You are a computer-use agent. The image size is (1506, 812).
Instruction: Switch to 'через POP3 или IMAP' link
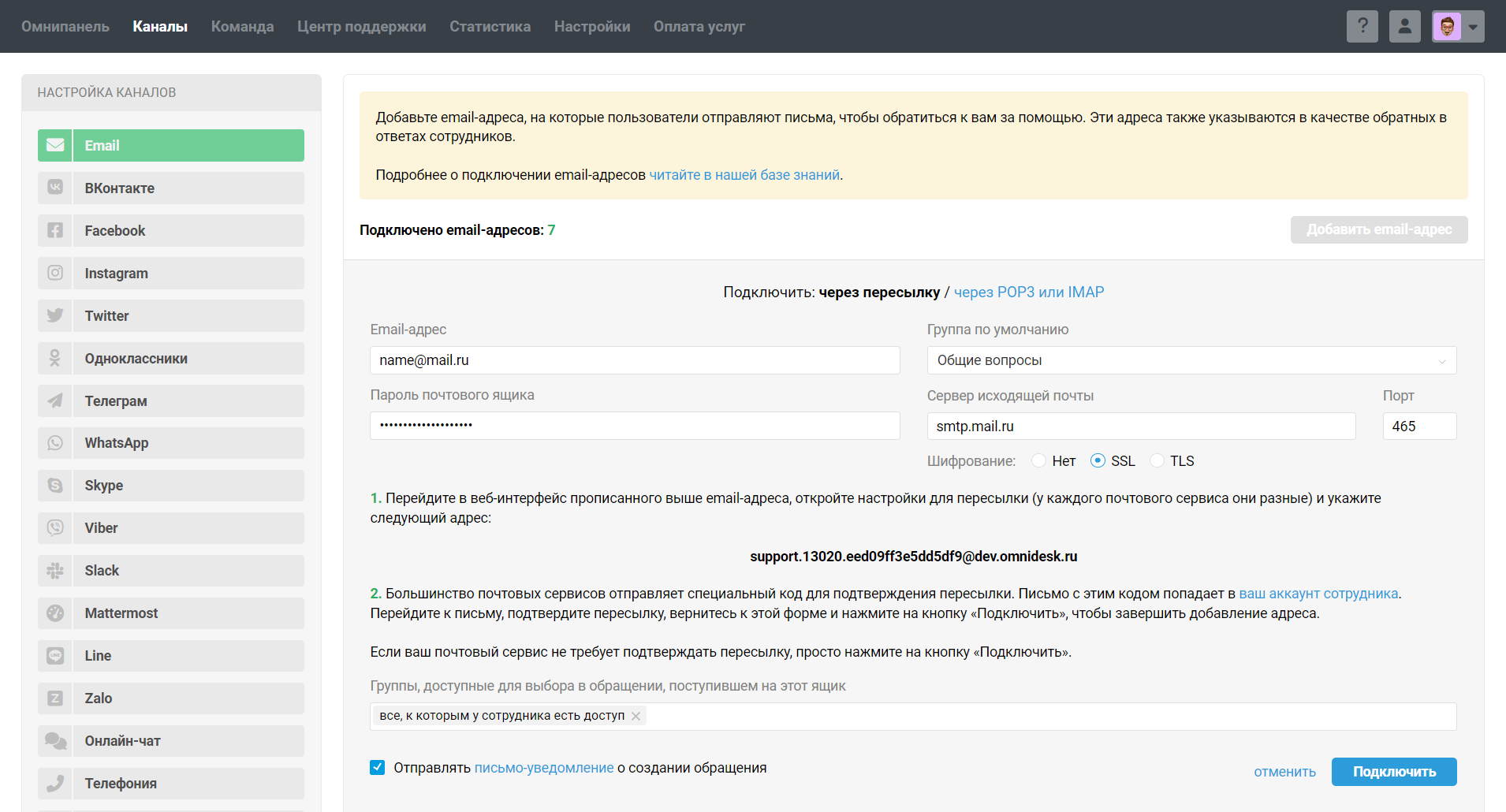pyautogui.click(x=1028, y=292)
